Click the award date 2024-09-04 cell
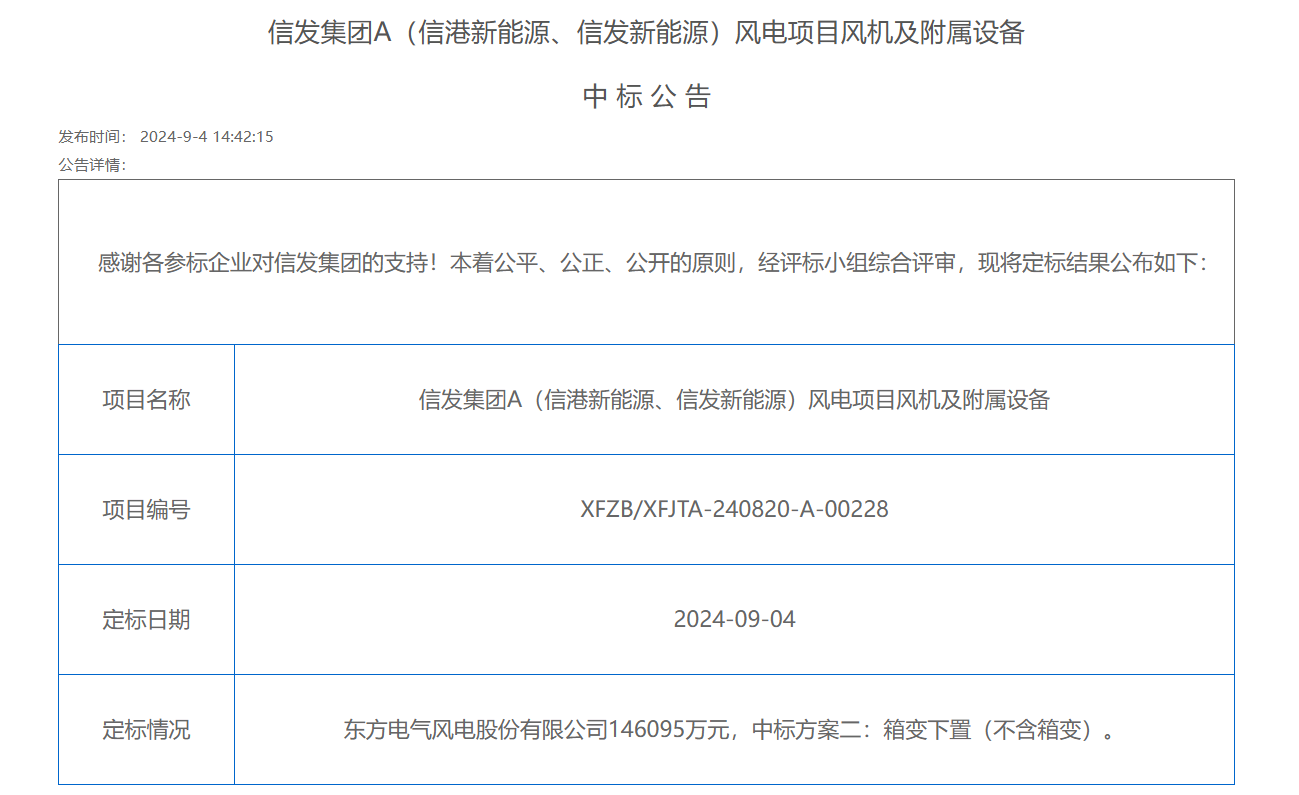1299x795 pixels. coord(734,620)
